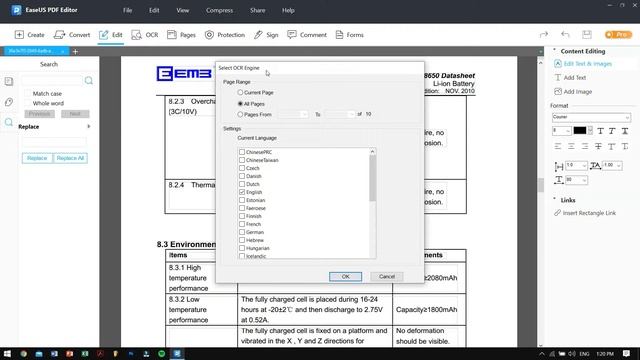The image size is (640, 360).
Task: Open Compress menu
Action: [219, 10]
